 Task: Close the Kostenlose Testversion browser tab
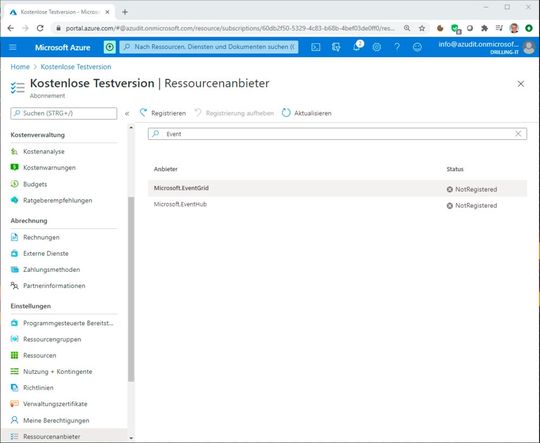coord(107,12)
